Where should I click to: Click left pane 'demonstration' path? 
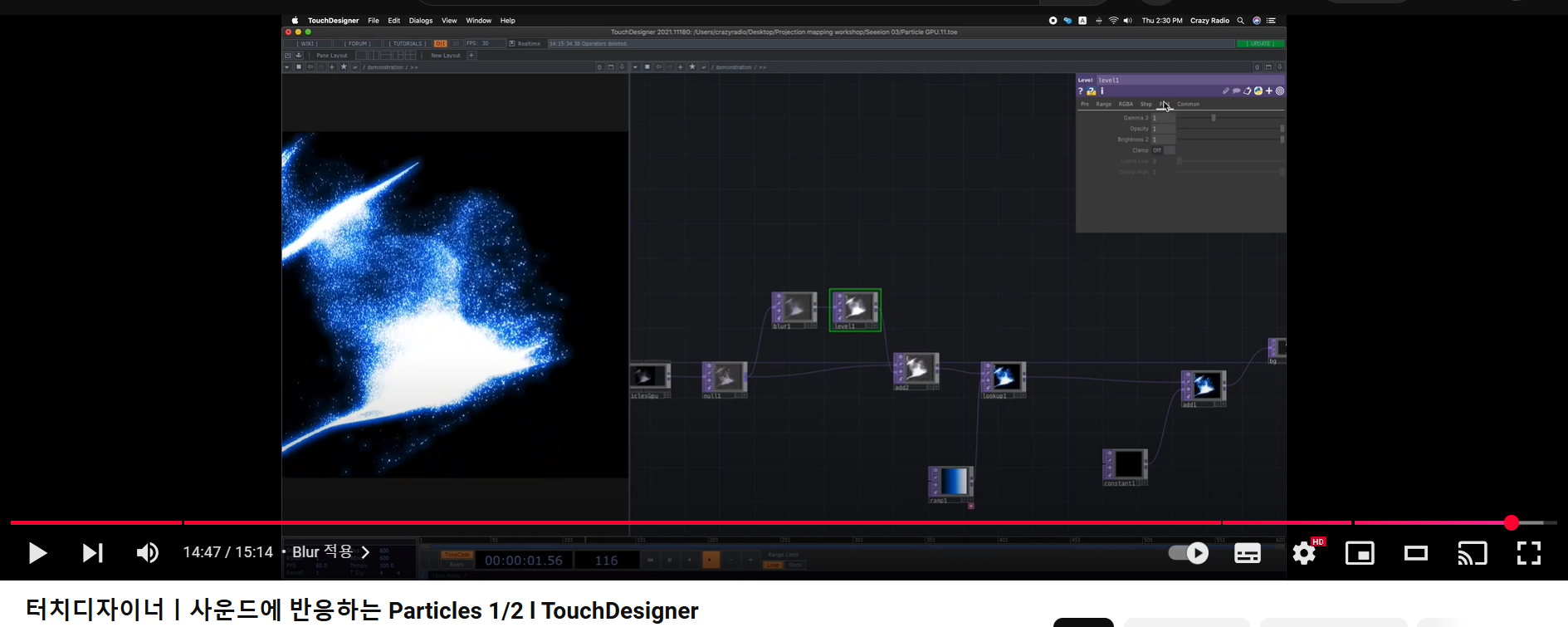click(x=385, y=67)
